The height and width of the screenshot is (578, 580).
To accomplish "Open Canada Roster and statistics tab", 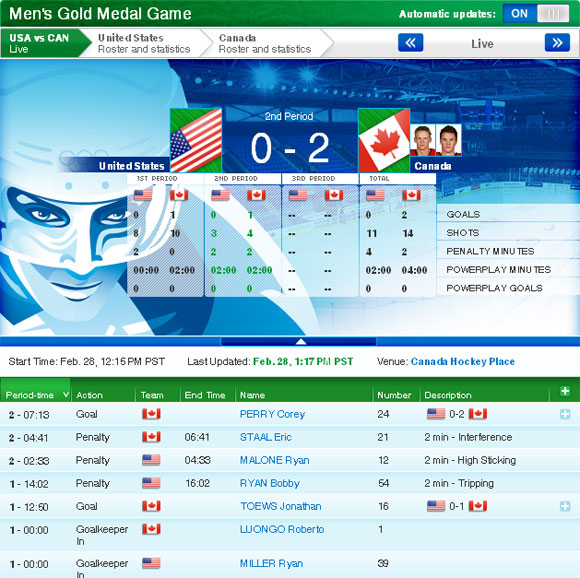I will (x=265, y=43).
